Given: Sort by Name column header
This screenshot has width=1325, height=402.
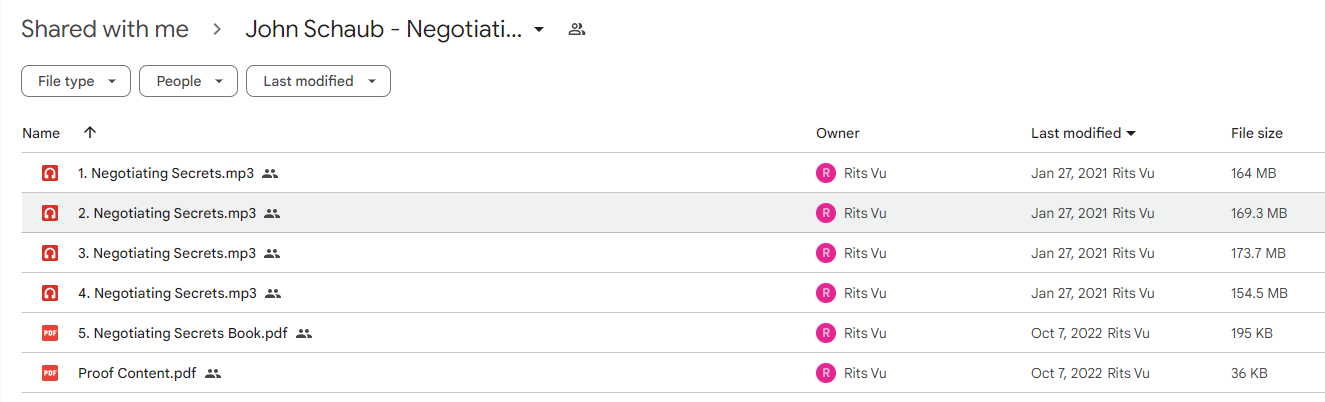Looking at the screenshot, I should coord(41,133).
